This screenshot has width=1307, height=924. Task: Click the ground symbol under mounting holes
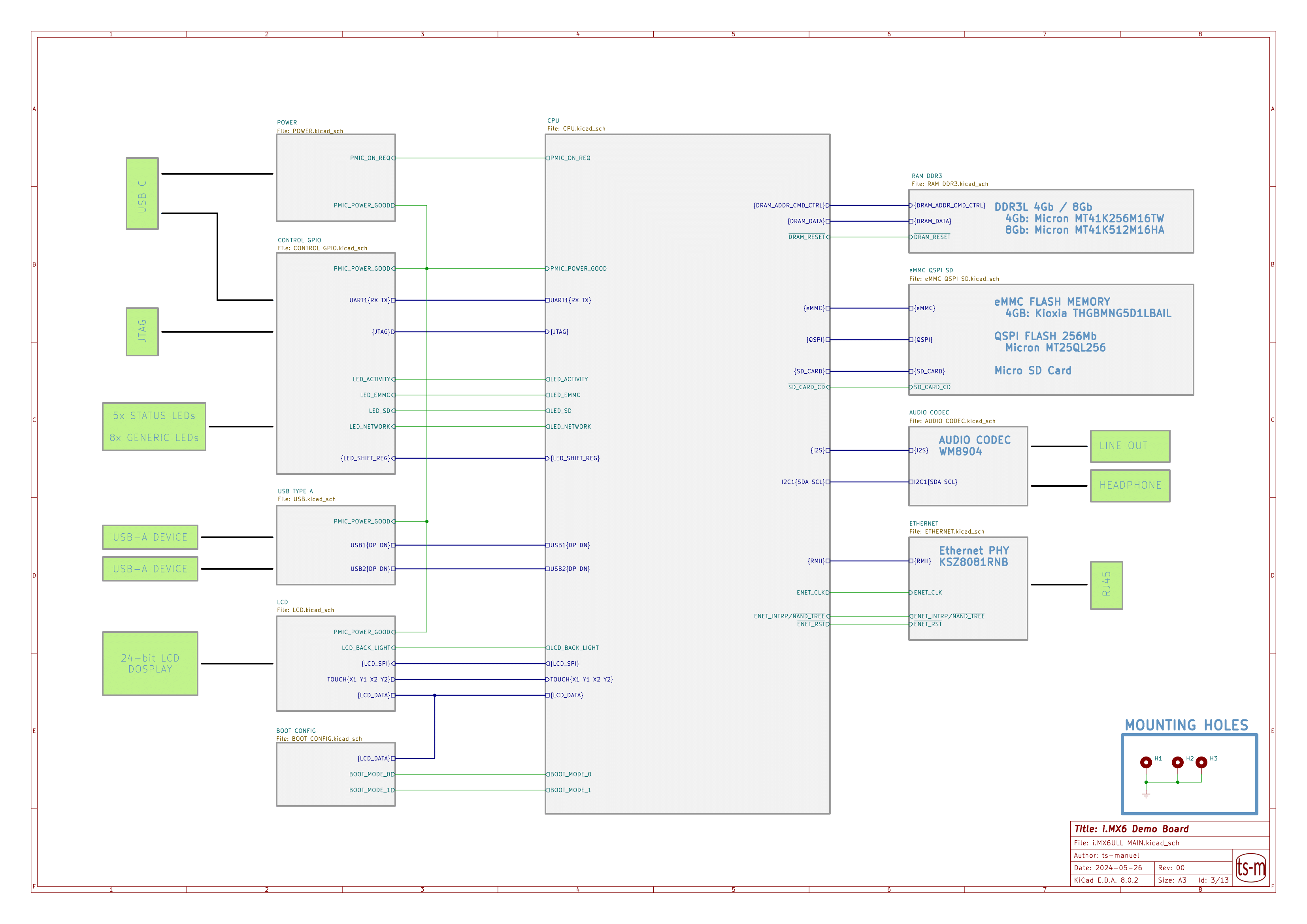(x=1146, y=794)
